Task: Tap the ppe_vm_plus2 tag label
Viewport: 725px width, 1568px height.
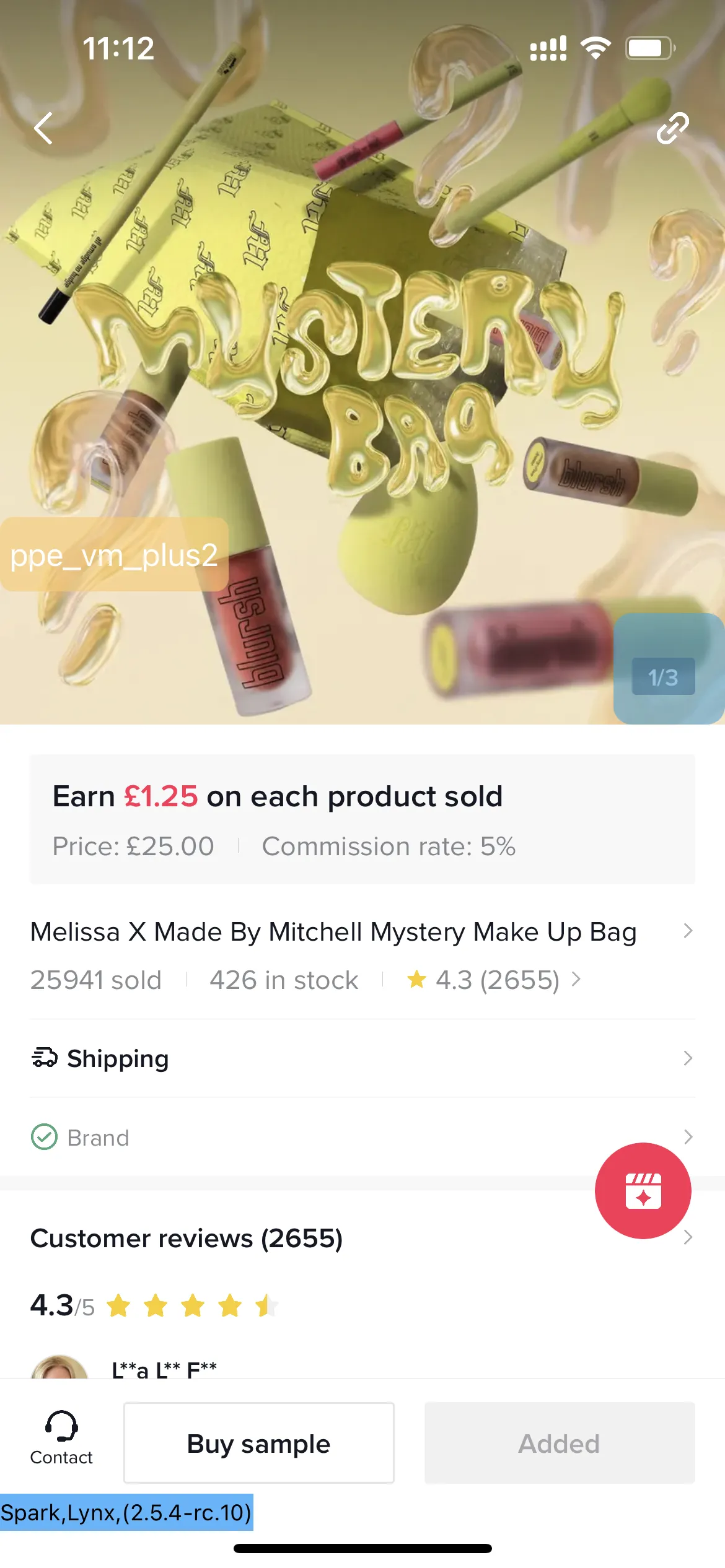Action: pos(114,555)
